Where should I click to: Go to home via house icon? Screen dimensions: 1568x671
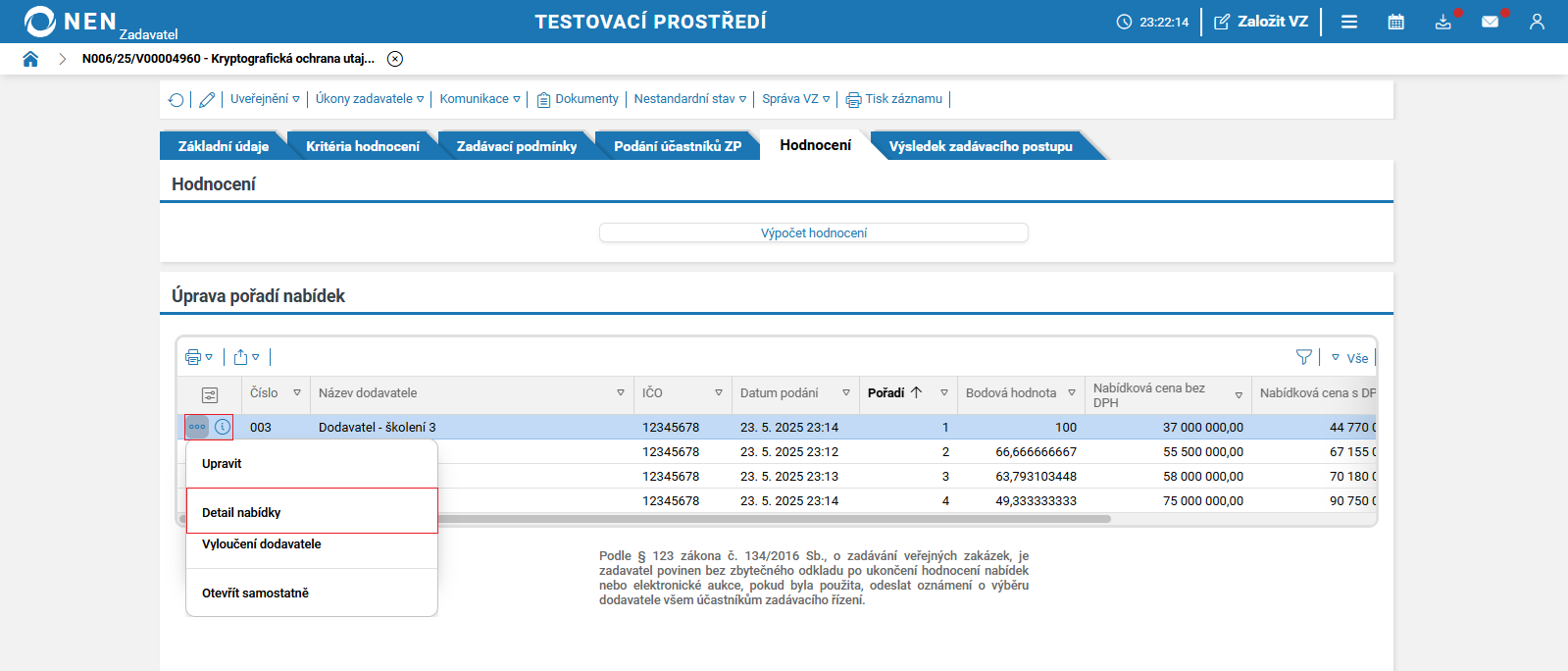(30, 59)
